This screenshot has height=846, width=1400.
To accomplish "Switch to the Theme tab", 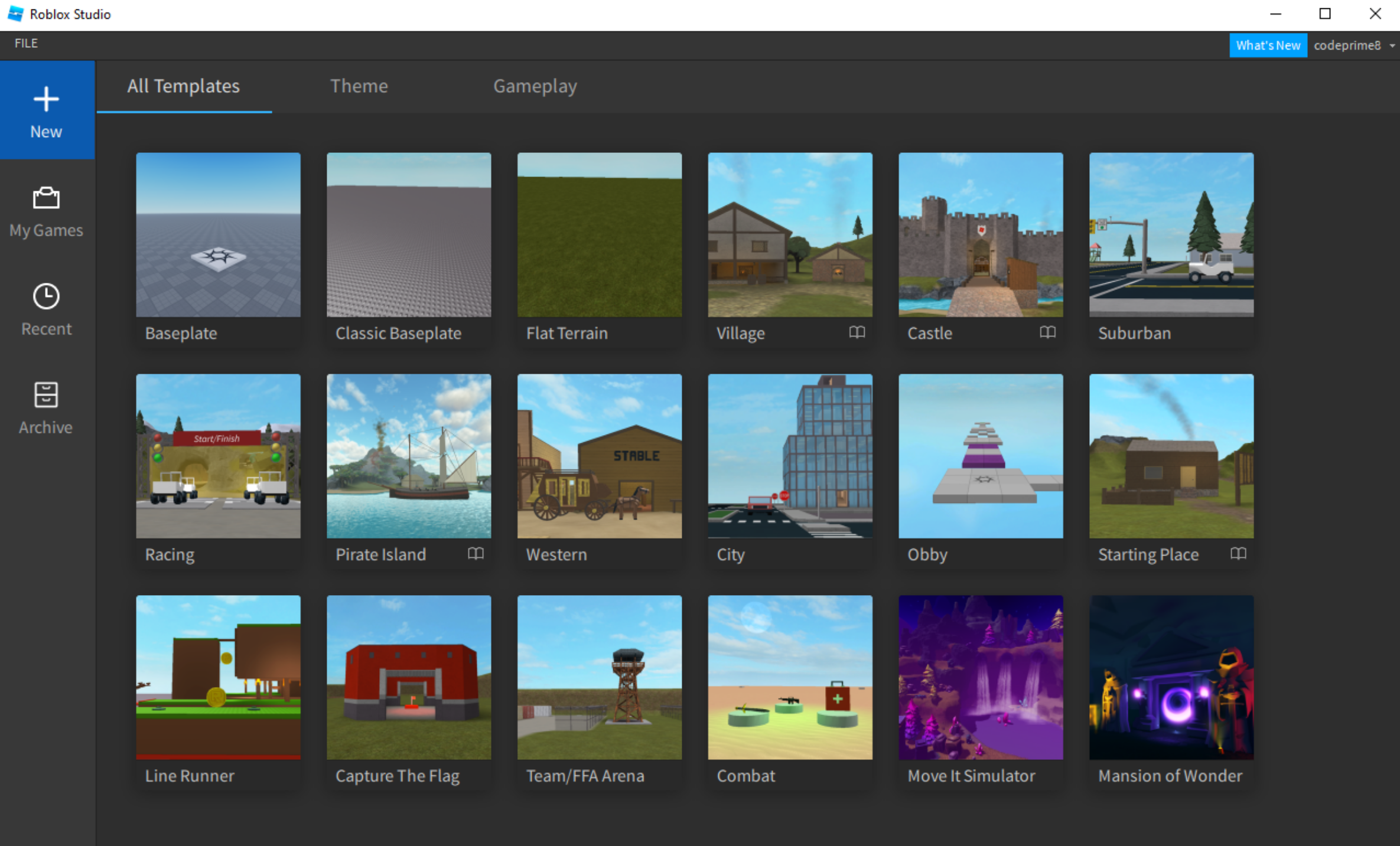I will (359, 86).
